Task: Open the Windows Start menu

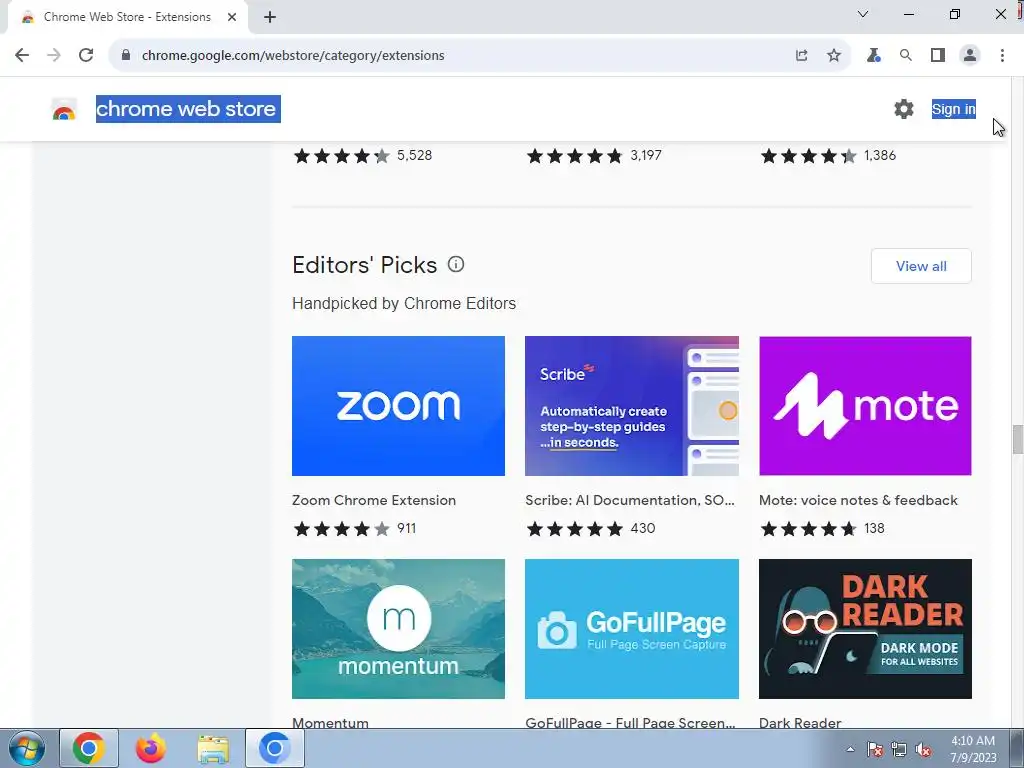Action: pyautogui.click(x=26, y=748)
